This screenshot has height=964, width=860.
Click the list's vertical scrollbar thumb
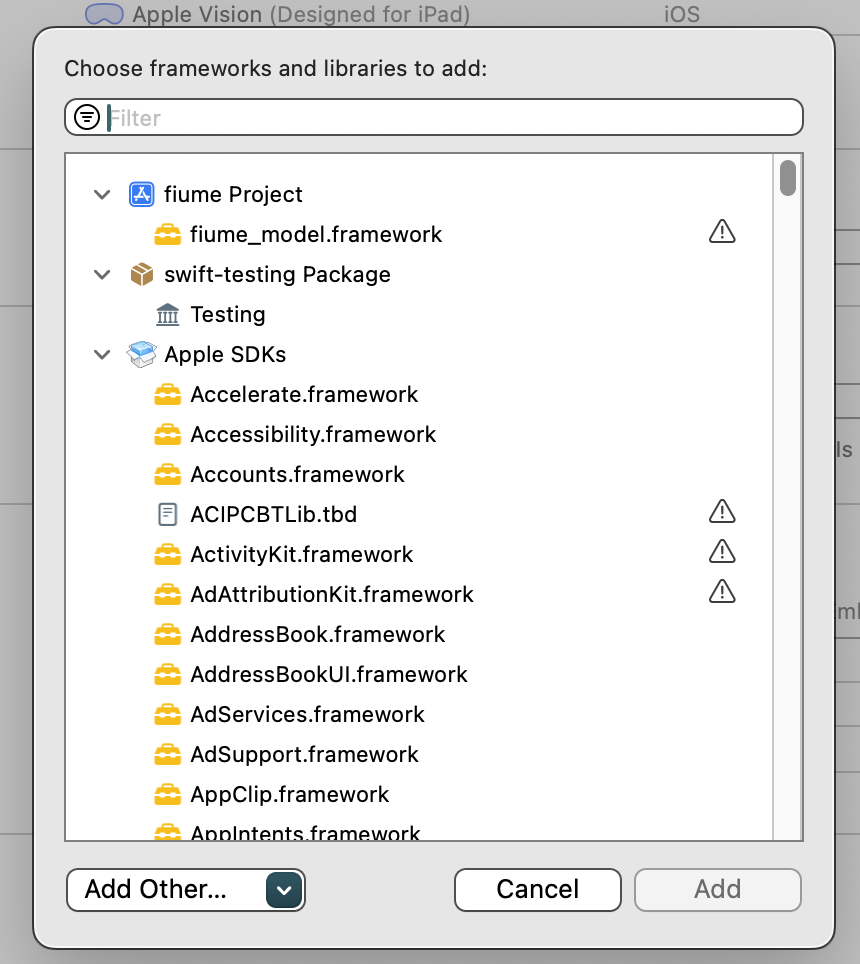[787, 178]
